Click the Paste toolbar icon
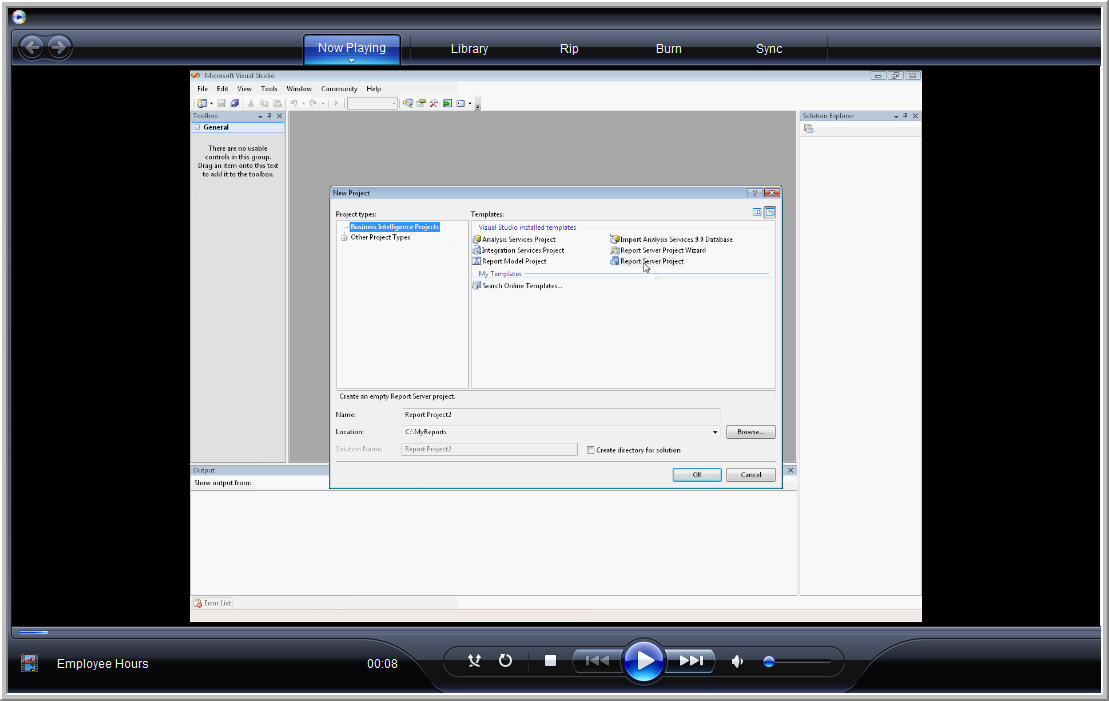 coord(277,103)
